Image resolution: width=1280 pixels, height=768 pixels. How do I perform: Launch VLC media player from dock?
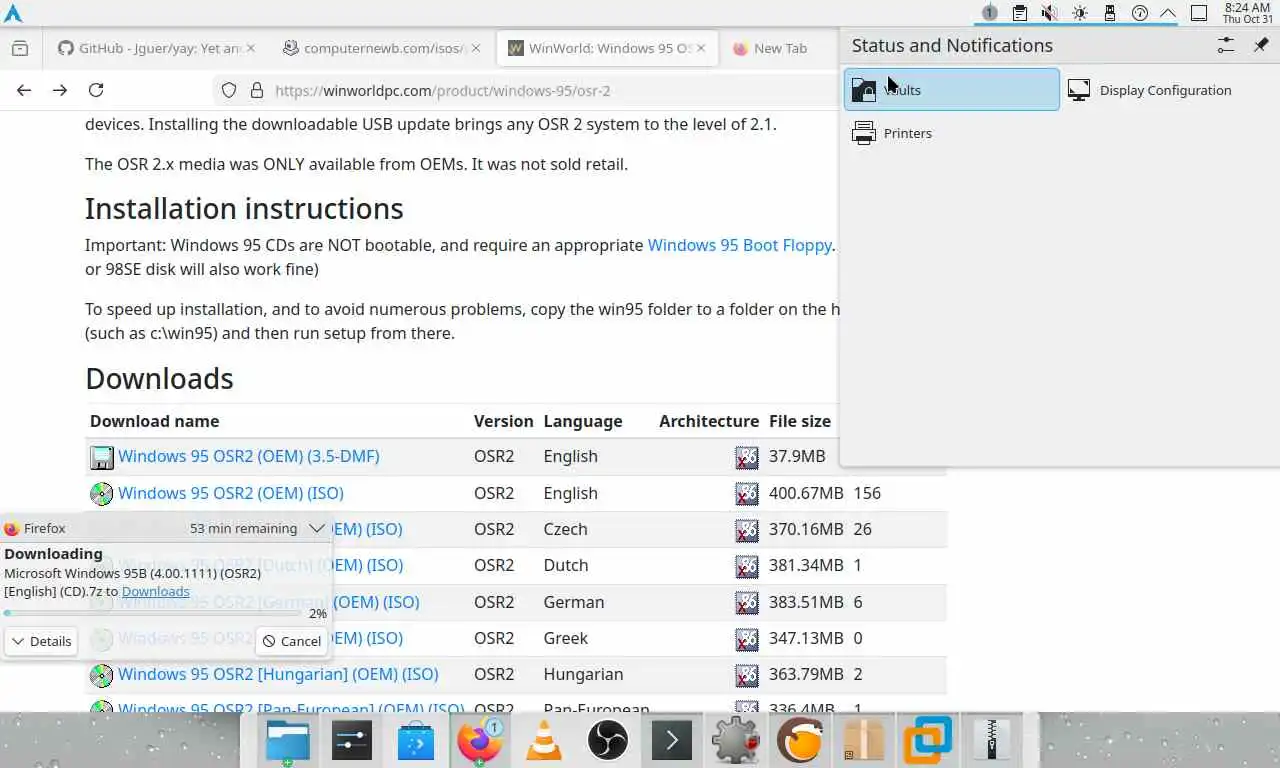pos(544,741)
